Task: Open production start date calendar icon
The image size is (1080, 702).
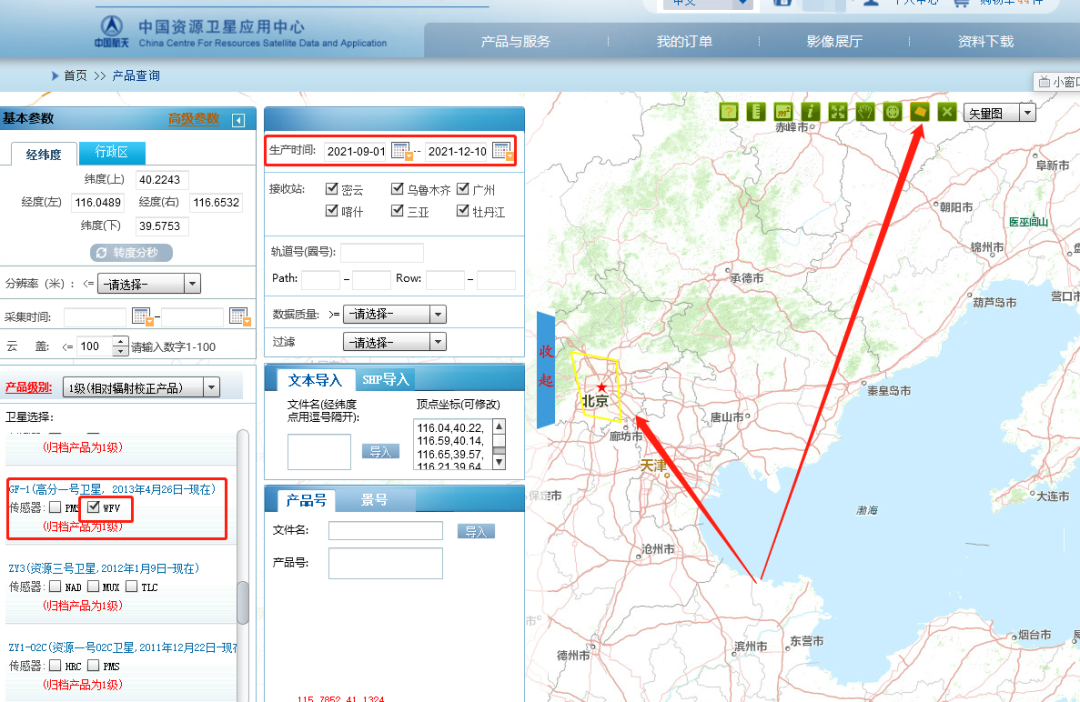Action: point(402,151)
